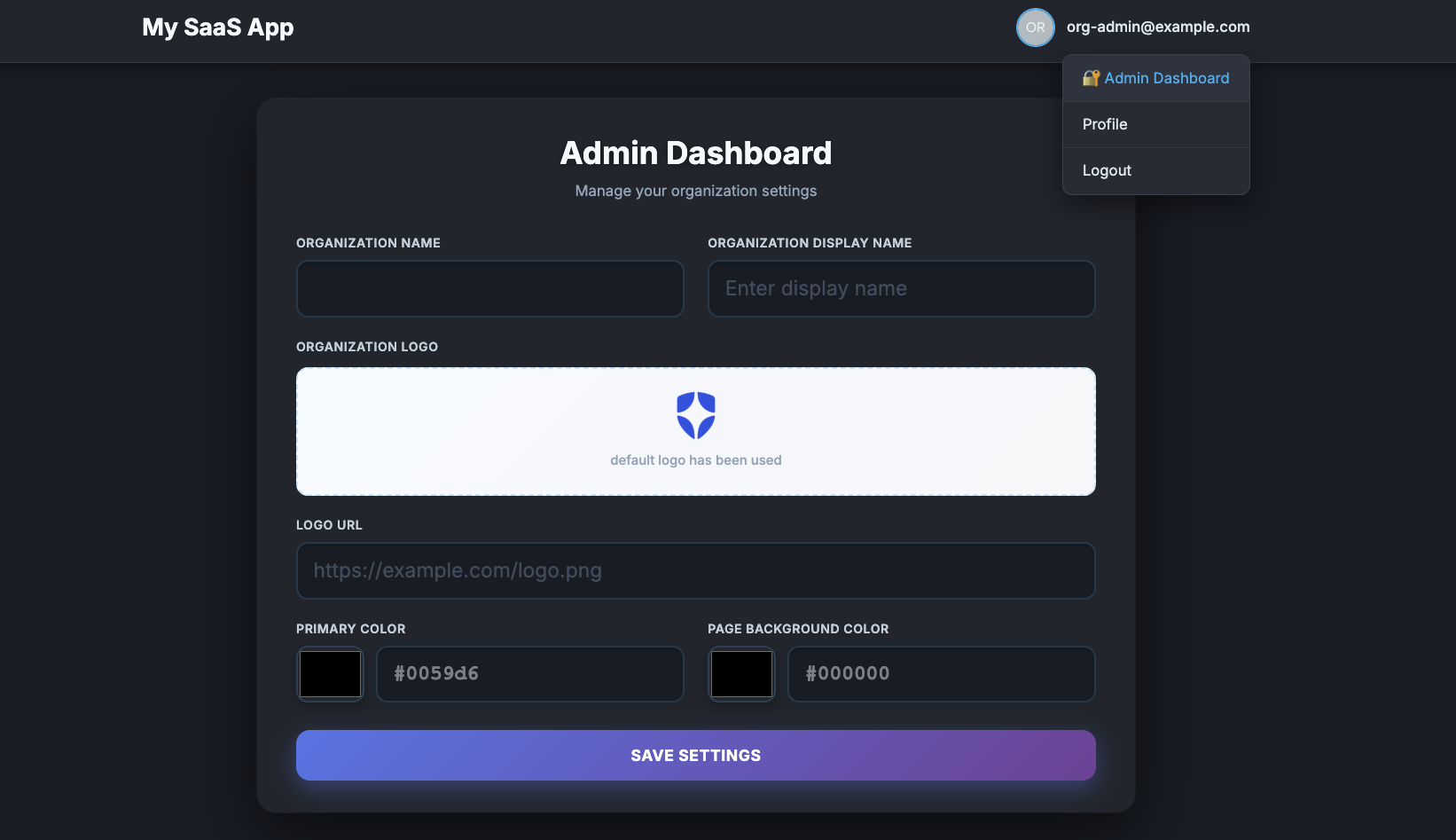Screen dimensions: 1456x840
Task: Click the ORGANIZATION LOGO section label
Action: coord(366,346)
